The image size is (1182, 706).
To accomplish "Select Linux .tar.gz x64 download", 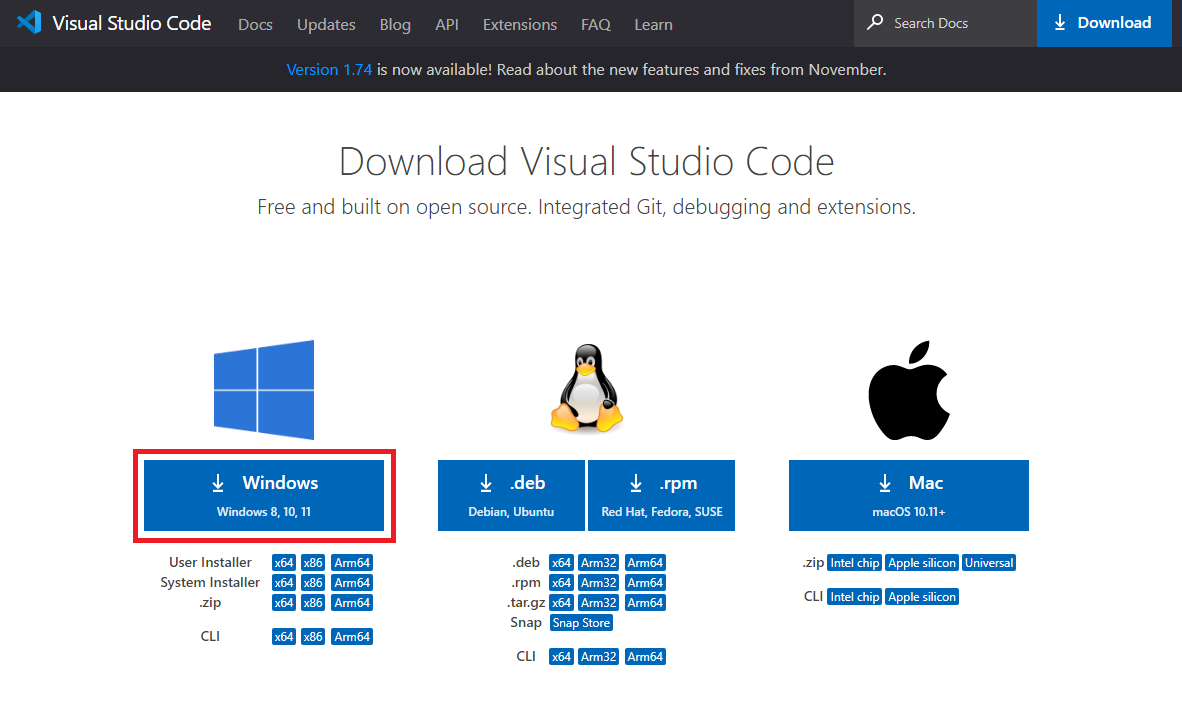I will [561, 603].
